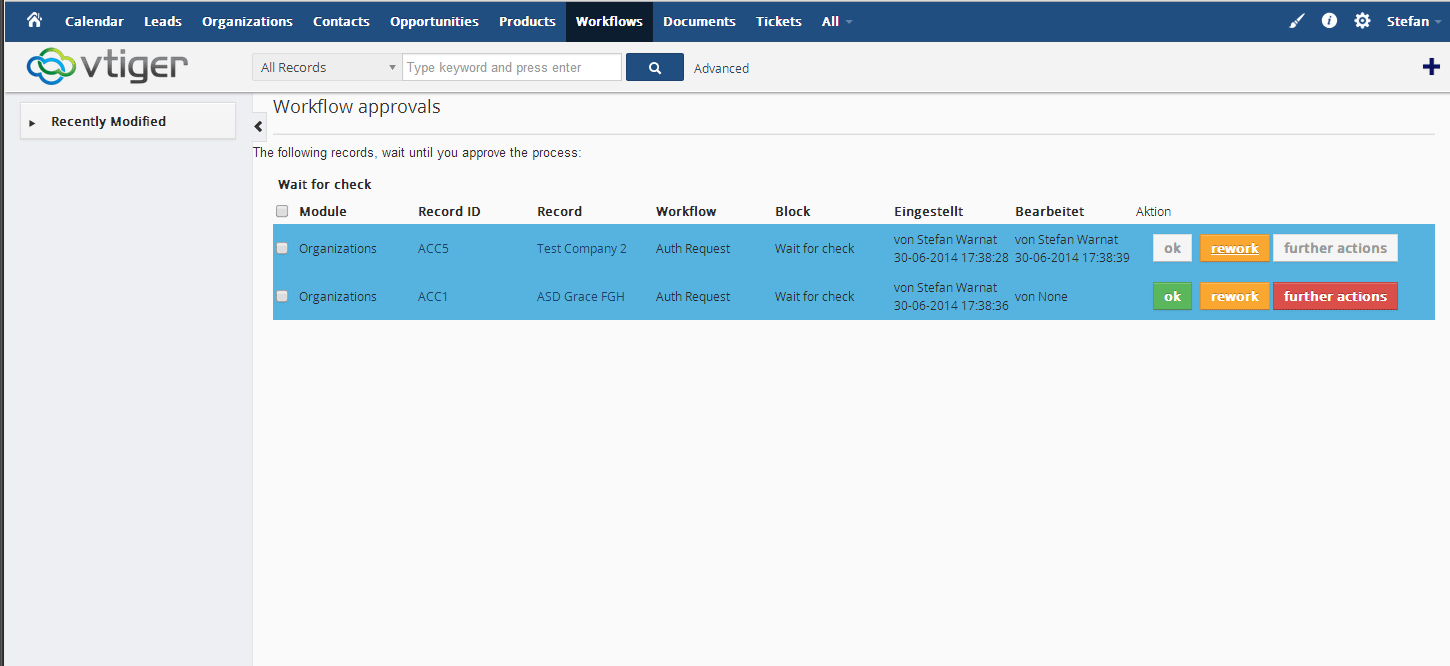Viewport: 1450px width, 666px height.
Task: Click red further actions button
Action: point(1335,297)
